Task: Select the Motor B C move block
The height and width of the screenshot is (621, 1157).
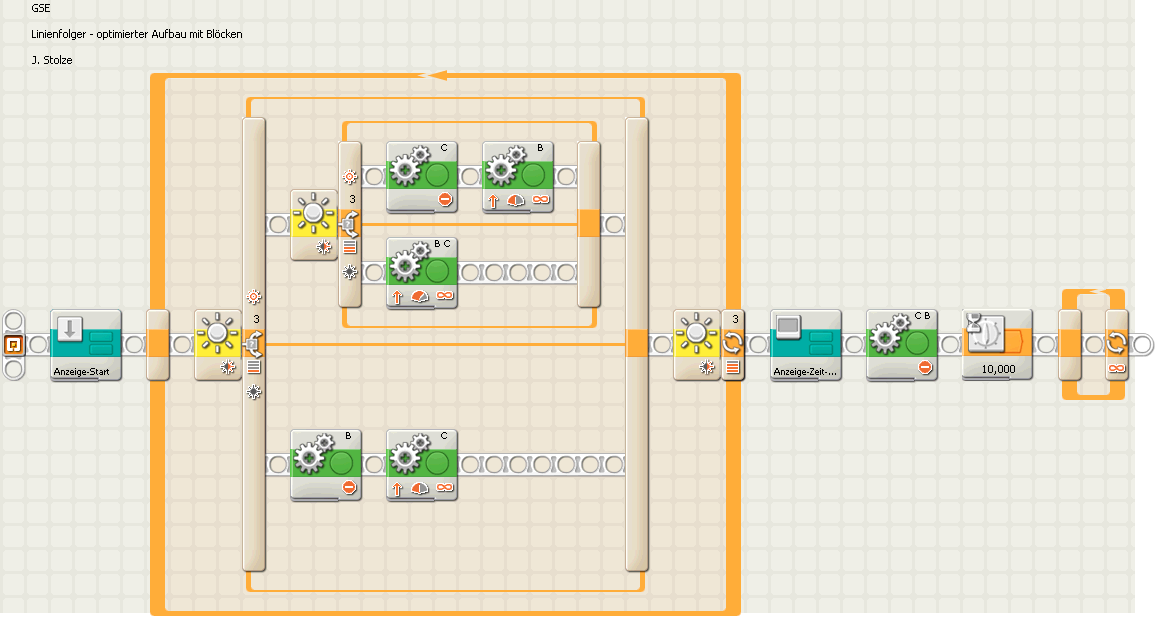Action: tap(421, 272)
